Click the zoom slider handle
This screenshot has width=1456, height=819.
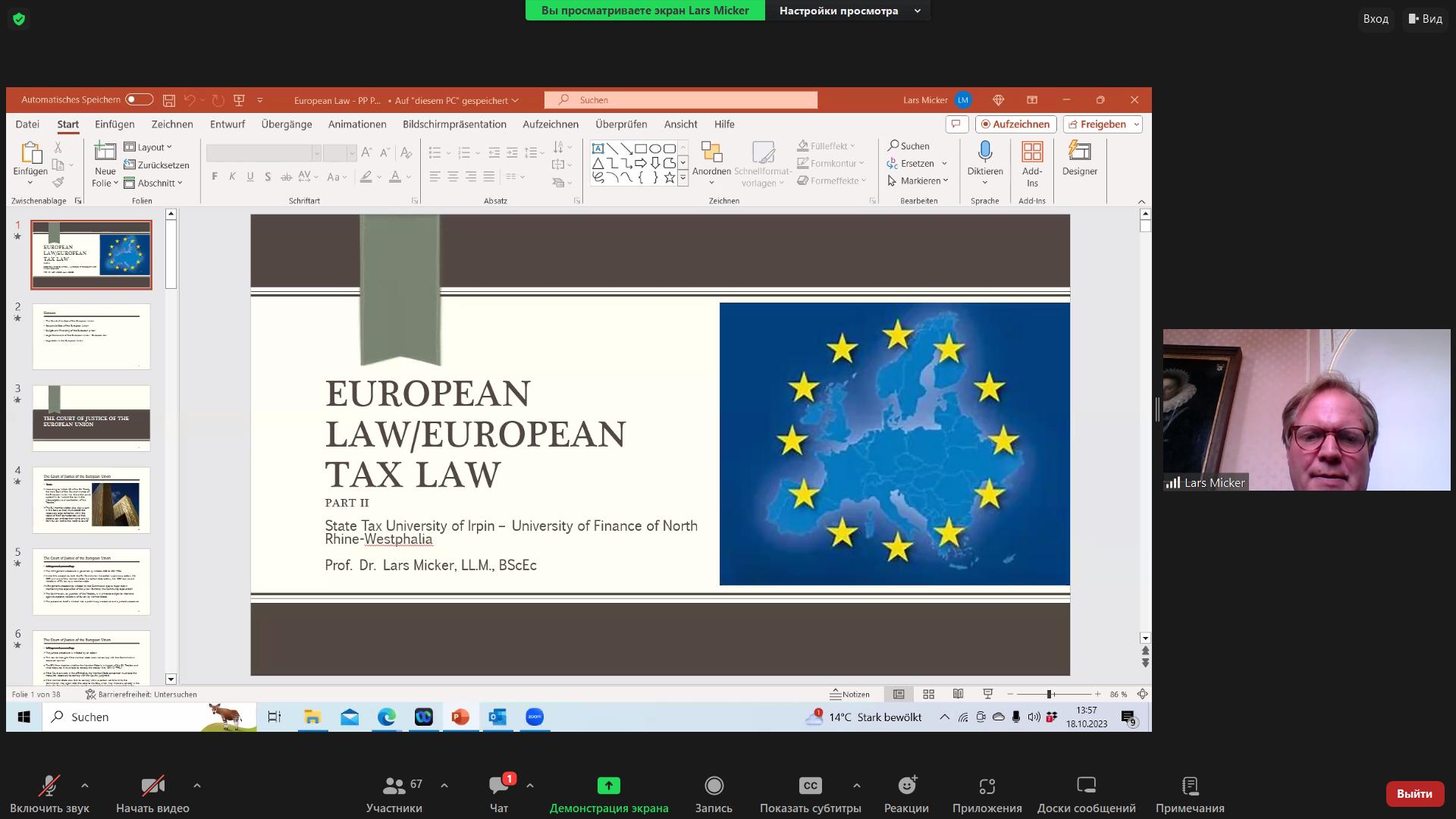(1050, 694)
